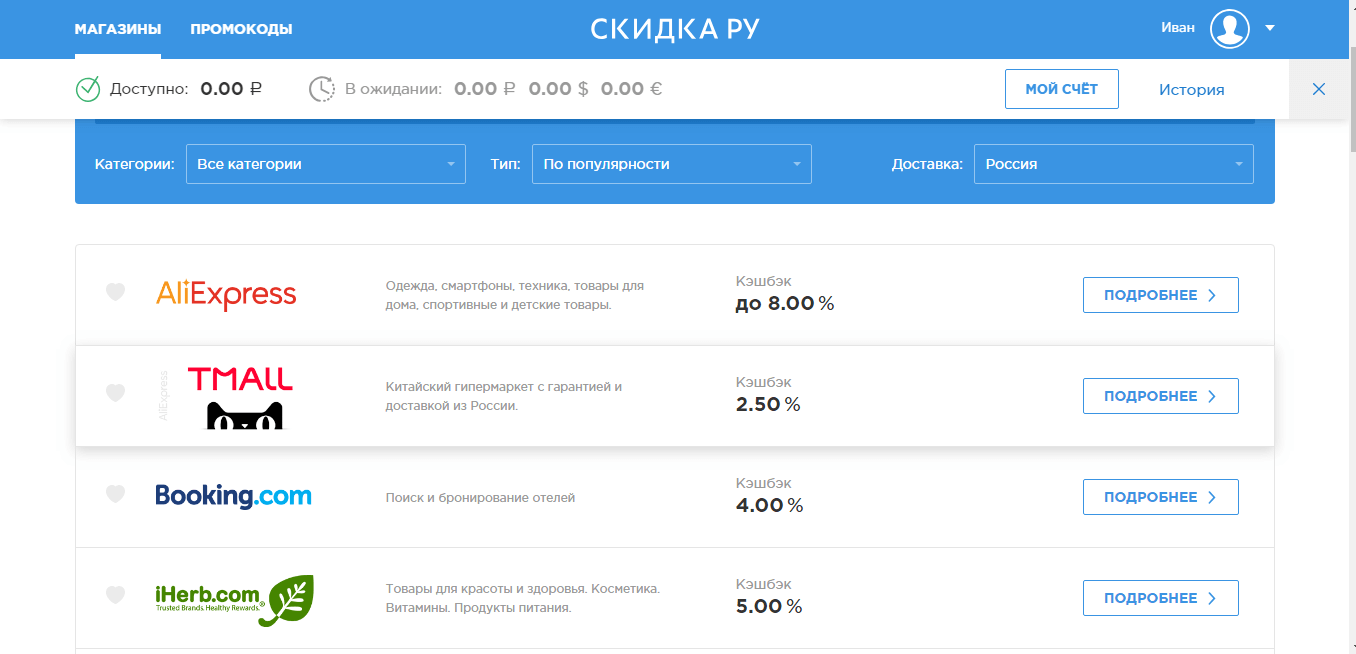Click the user profile avatar icon
This screenshot has width=1356, height=654.
1229,28
